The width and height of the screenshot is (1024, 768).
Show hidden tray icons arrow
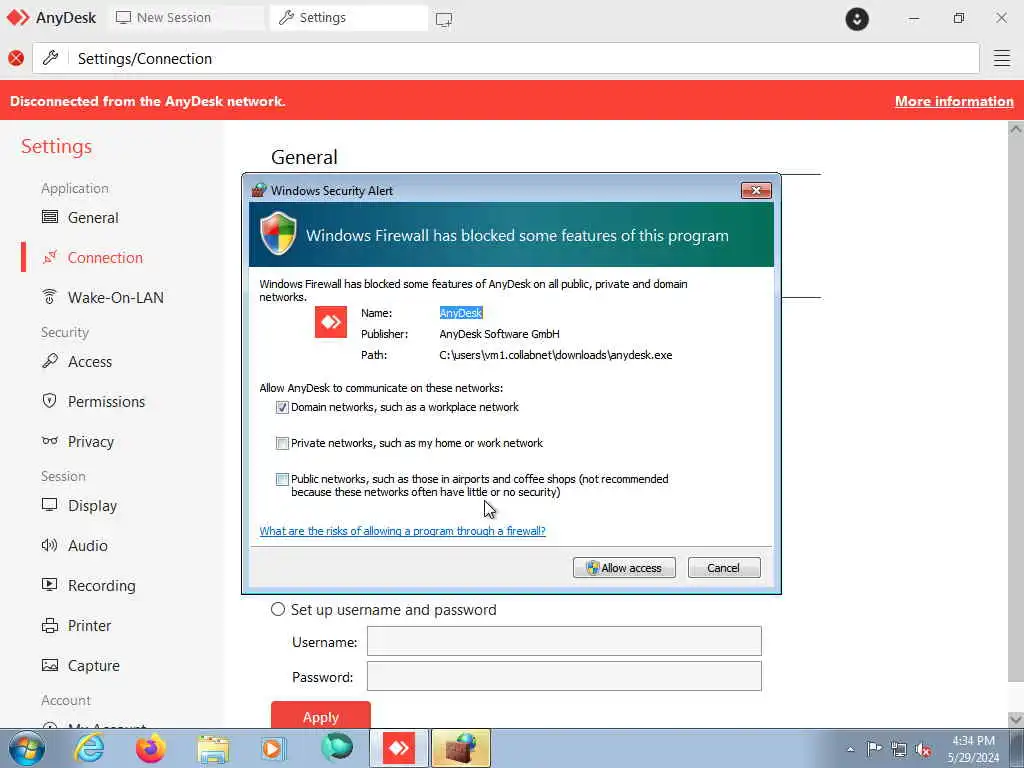pyautogui.click(x=850, y=749)
